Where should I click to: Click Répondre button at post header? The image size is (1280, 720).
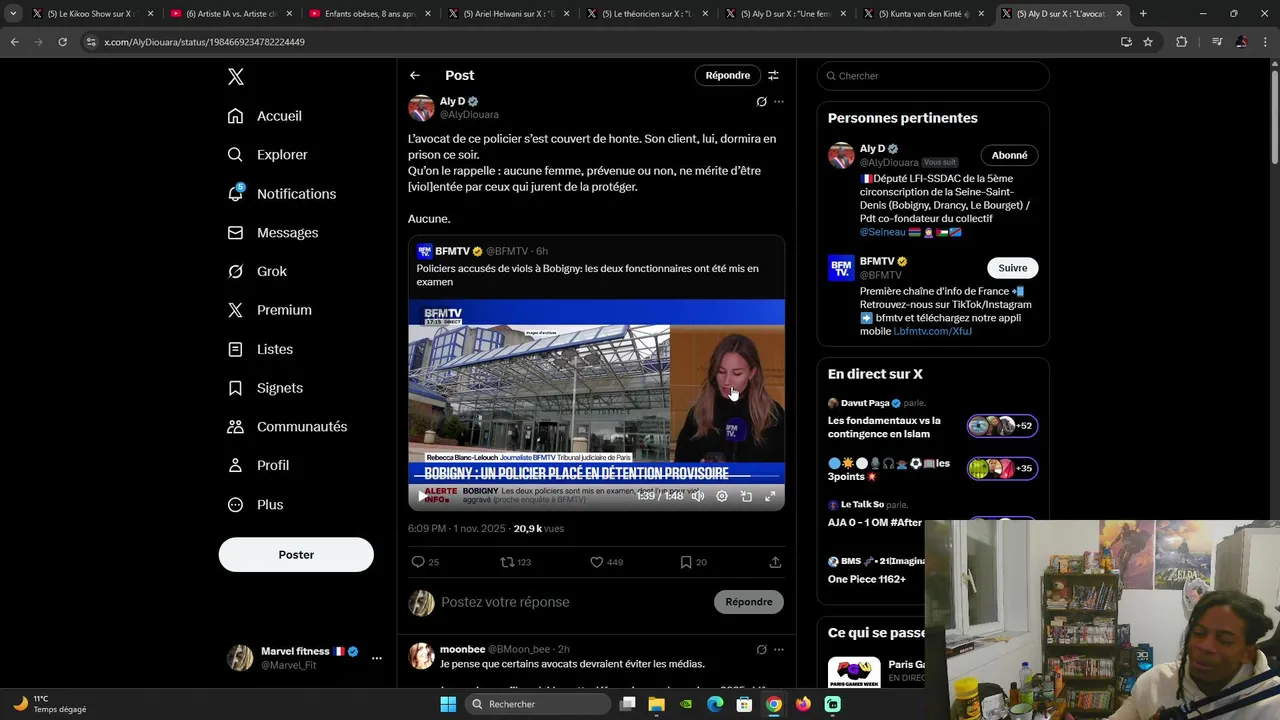[728, 76]
